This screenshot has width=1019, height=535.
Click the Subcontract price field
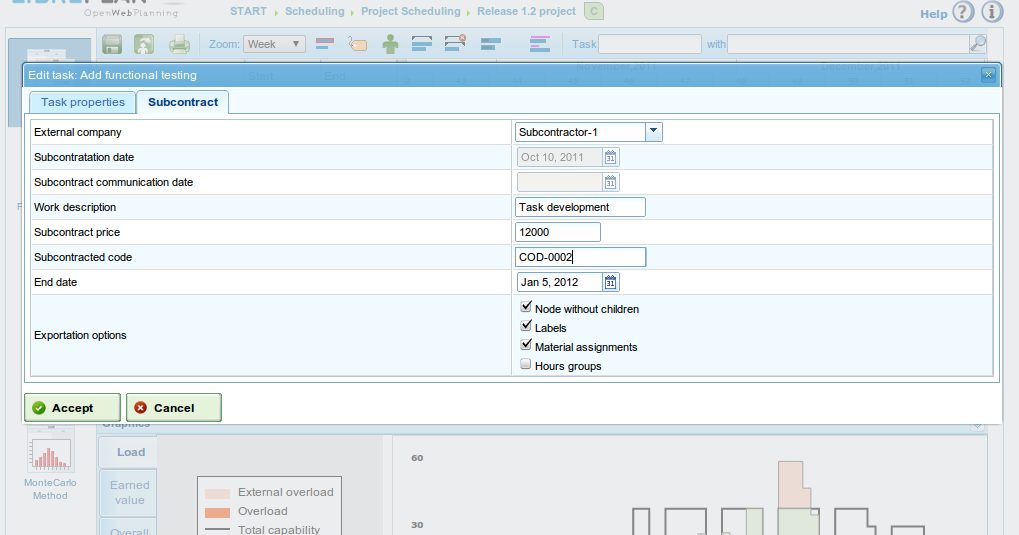click(x=558, y=232)
